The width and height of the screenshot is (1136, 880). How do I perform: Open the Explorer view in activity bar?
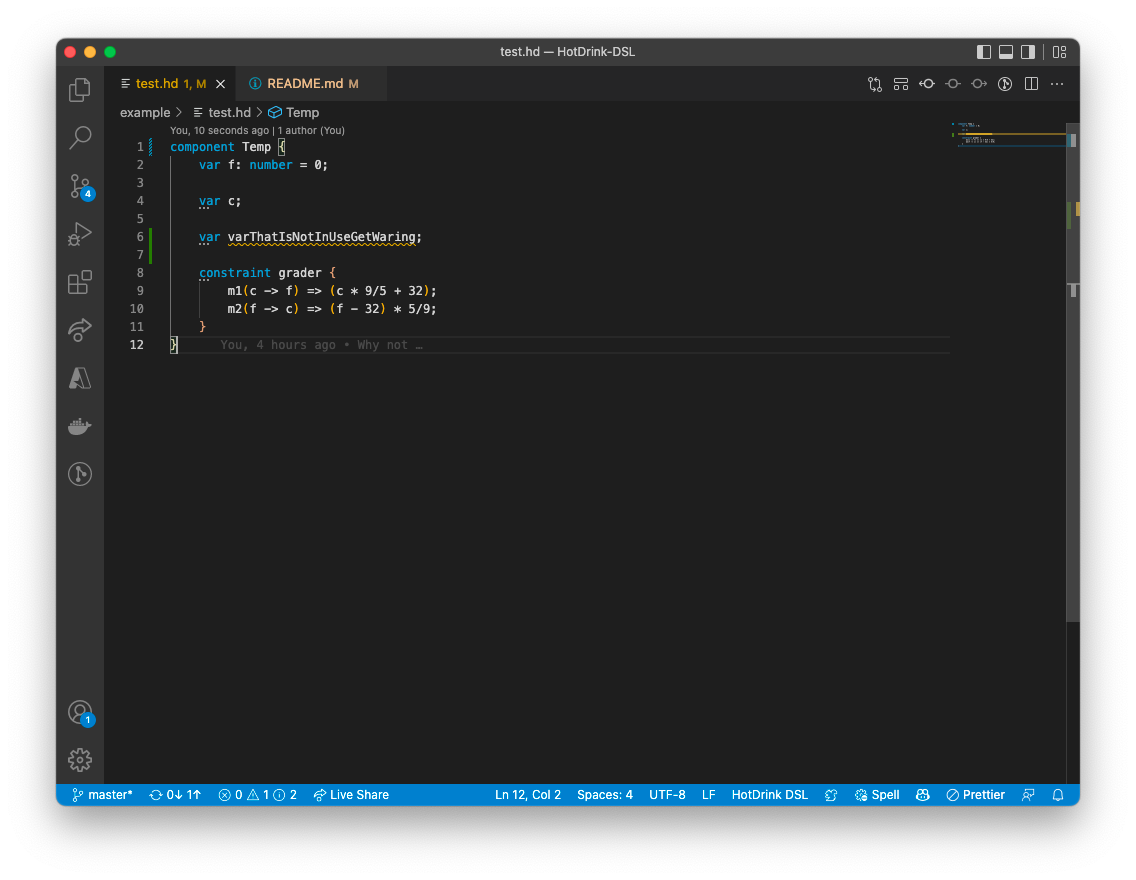click(80, 90)
